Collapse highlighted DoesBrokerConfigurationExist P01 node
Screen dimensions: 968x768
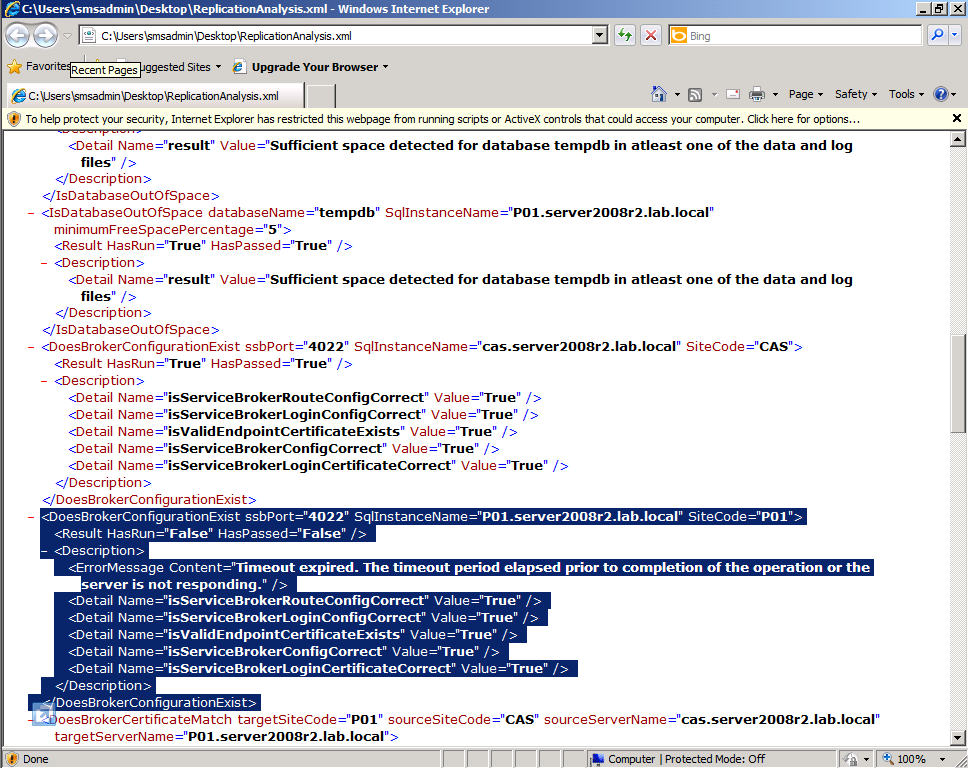[x=31, y=517]
